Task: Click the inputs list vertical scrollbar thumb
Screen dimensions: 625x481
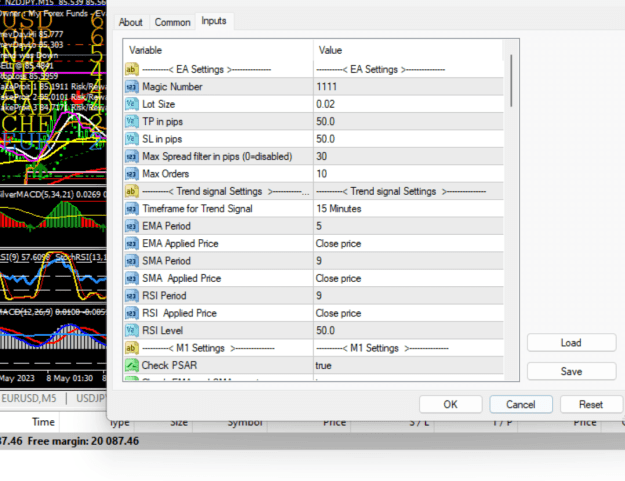Action: (511, 80)
